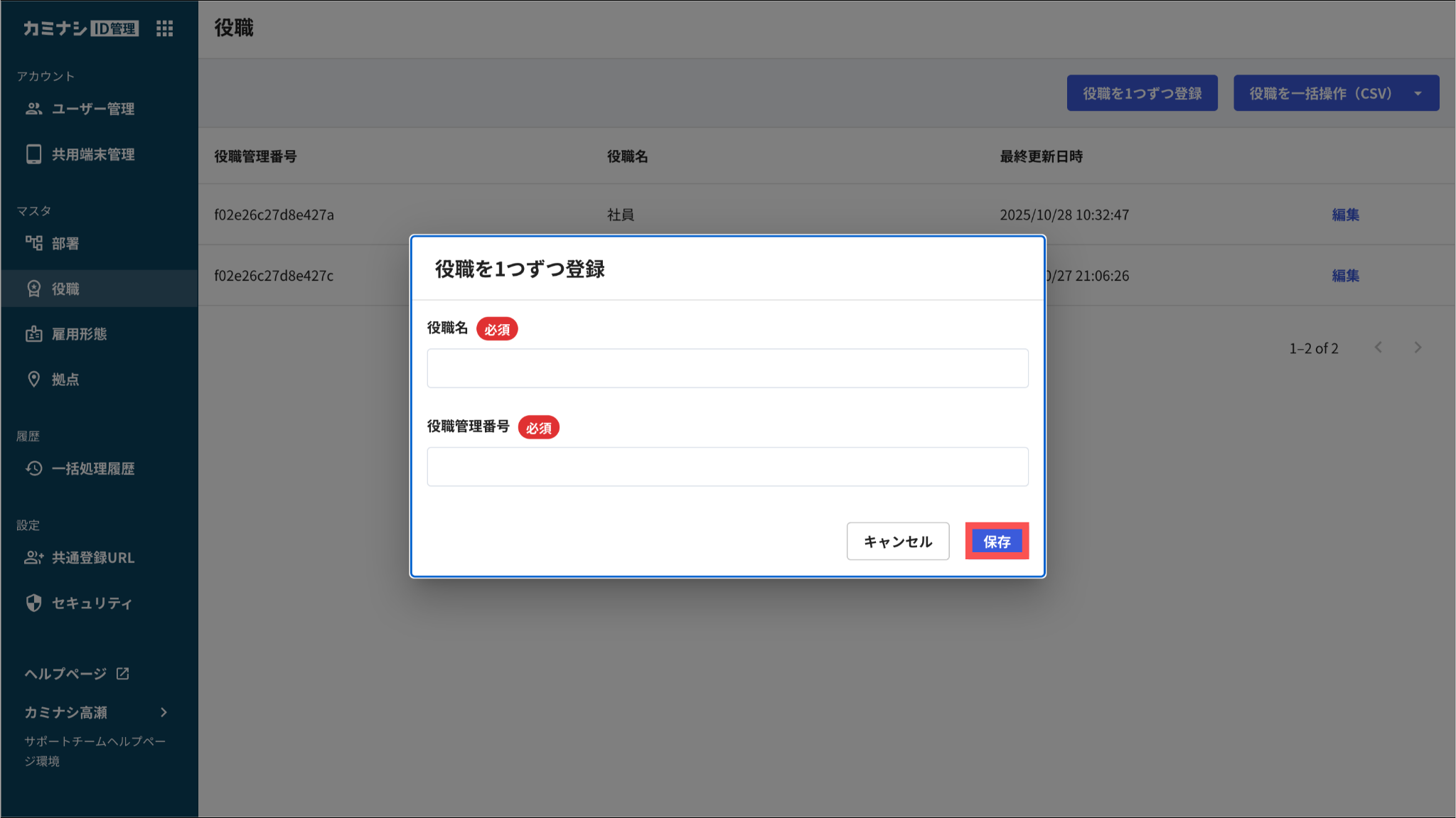Go to next page chevron in pagination
Viewport: 1456px width, 818px height.
[1418, 348]
